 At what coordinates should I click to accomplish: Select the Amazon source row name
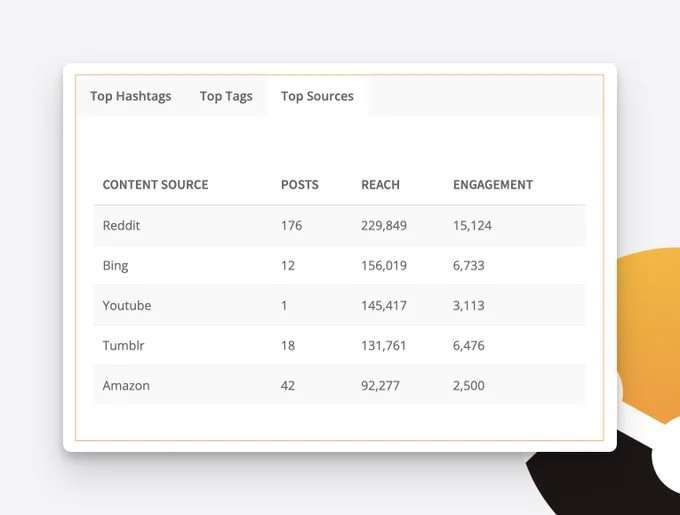tap(126, 385)
